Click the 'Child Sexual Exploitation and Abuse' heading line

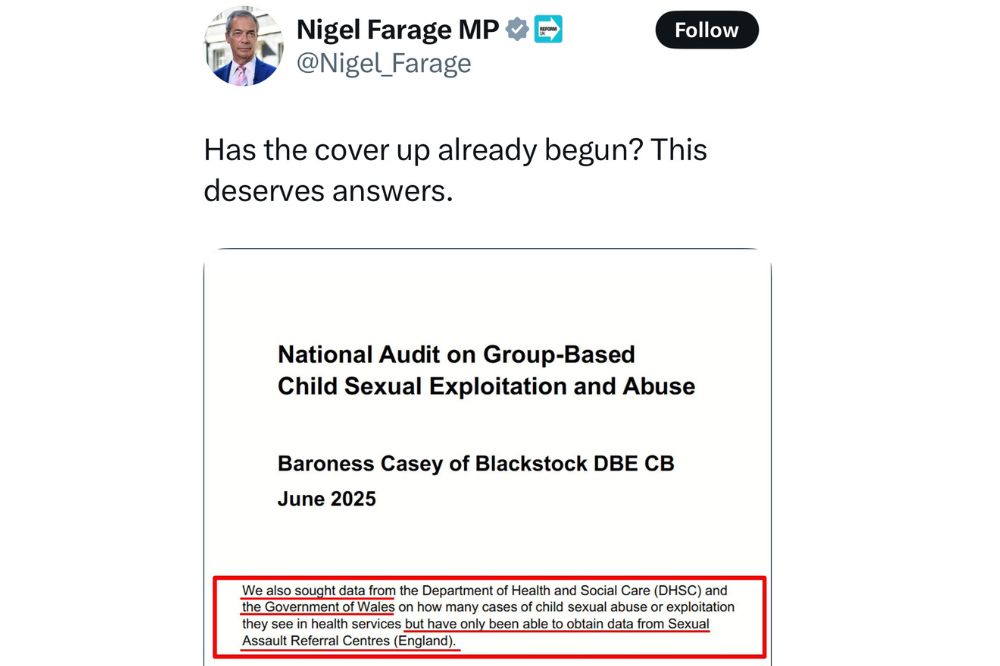coord(486,386)
